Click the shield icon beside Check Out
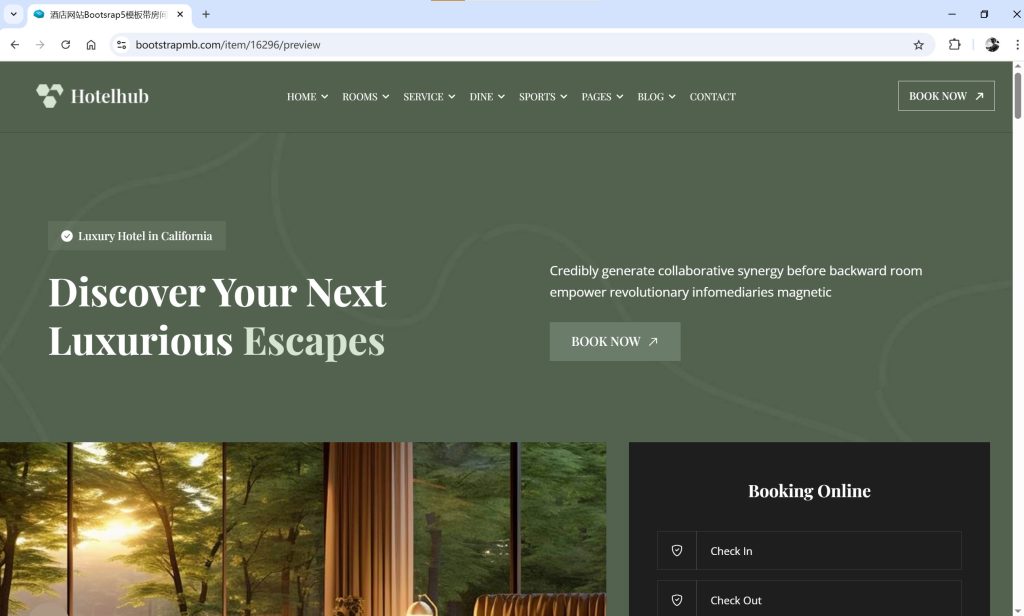 (677, 600)
